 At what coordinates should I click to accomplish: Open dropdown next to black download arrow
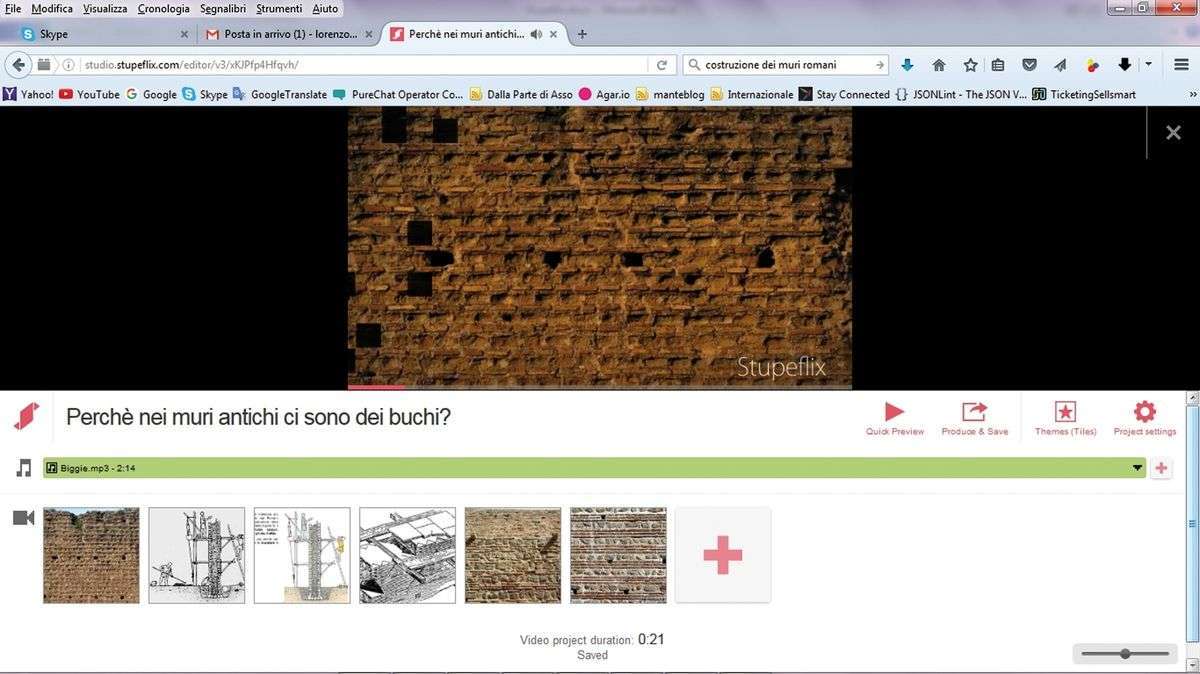point(1148,65)
